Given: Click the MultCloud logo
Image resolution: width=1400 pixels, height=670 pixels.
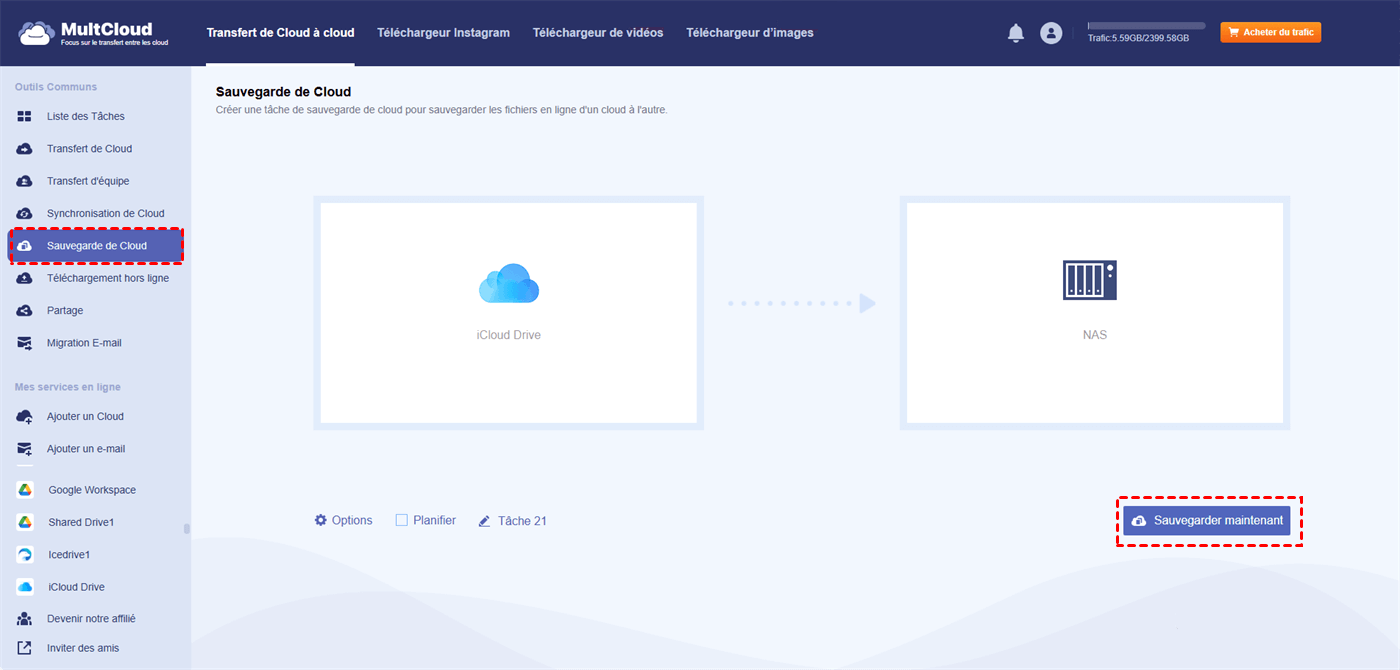Looking at the screenshot, I should (x=93, y=32).
